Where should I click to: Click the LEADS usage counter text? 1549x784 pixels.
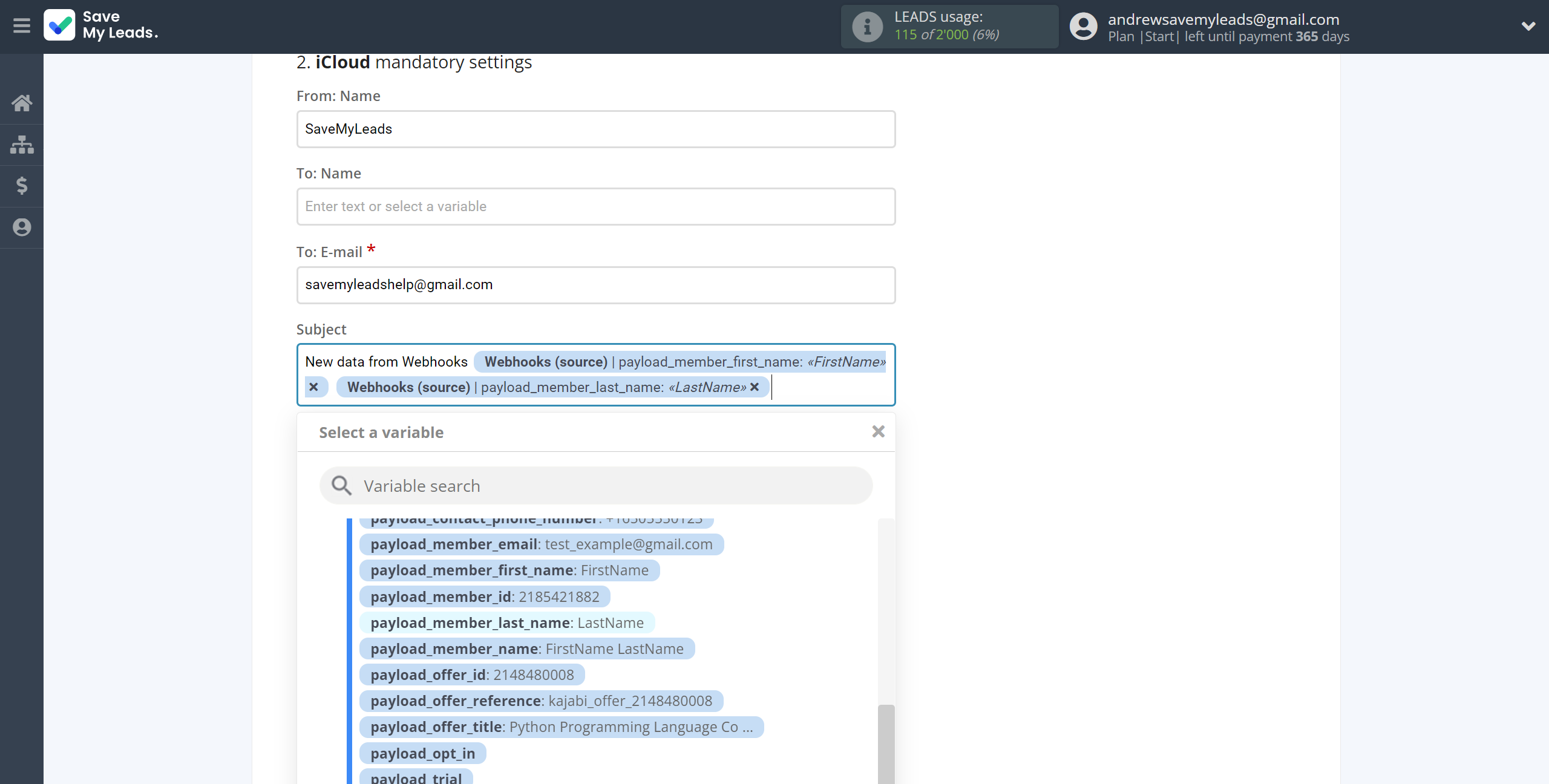(946, 34)
